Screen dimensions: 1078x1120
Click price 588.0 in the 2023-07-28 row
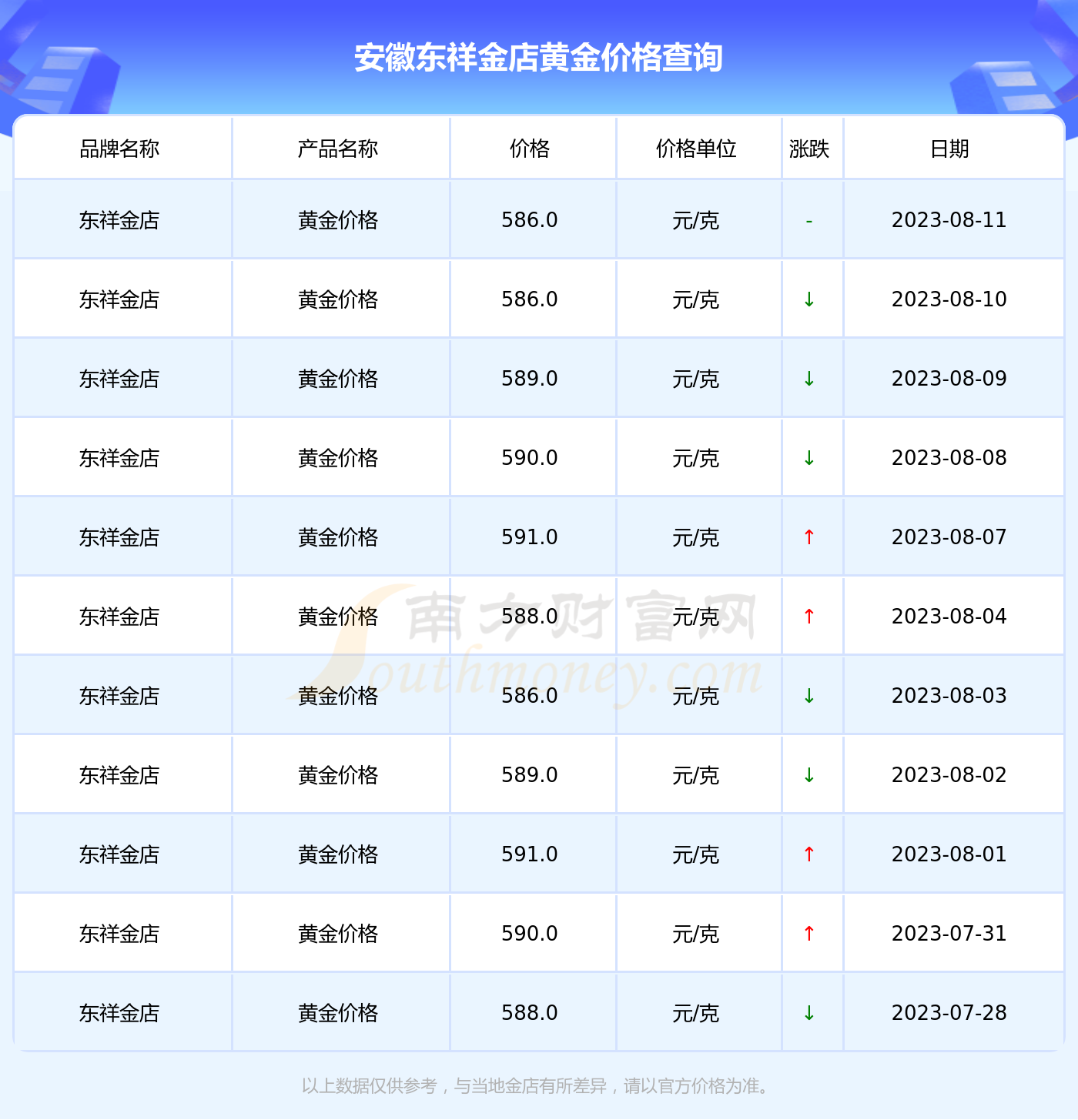(530, 1013)
